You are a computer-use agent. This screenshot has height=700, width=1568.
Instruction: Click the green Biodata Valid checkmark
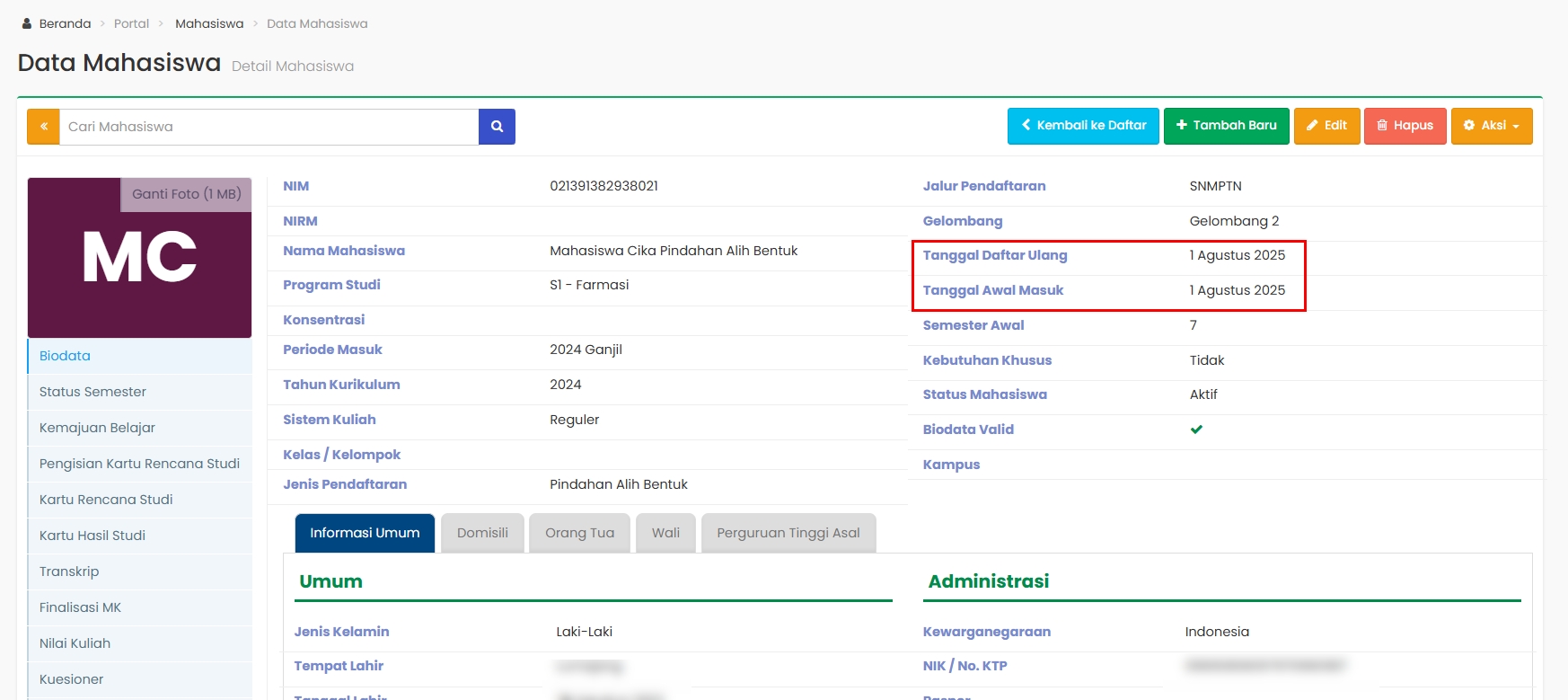(x=1196, y=430)
